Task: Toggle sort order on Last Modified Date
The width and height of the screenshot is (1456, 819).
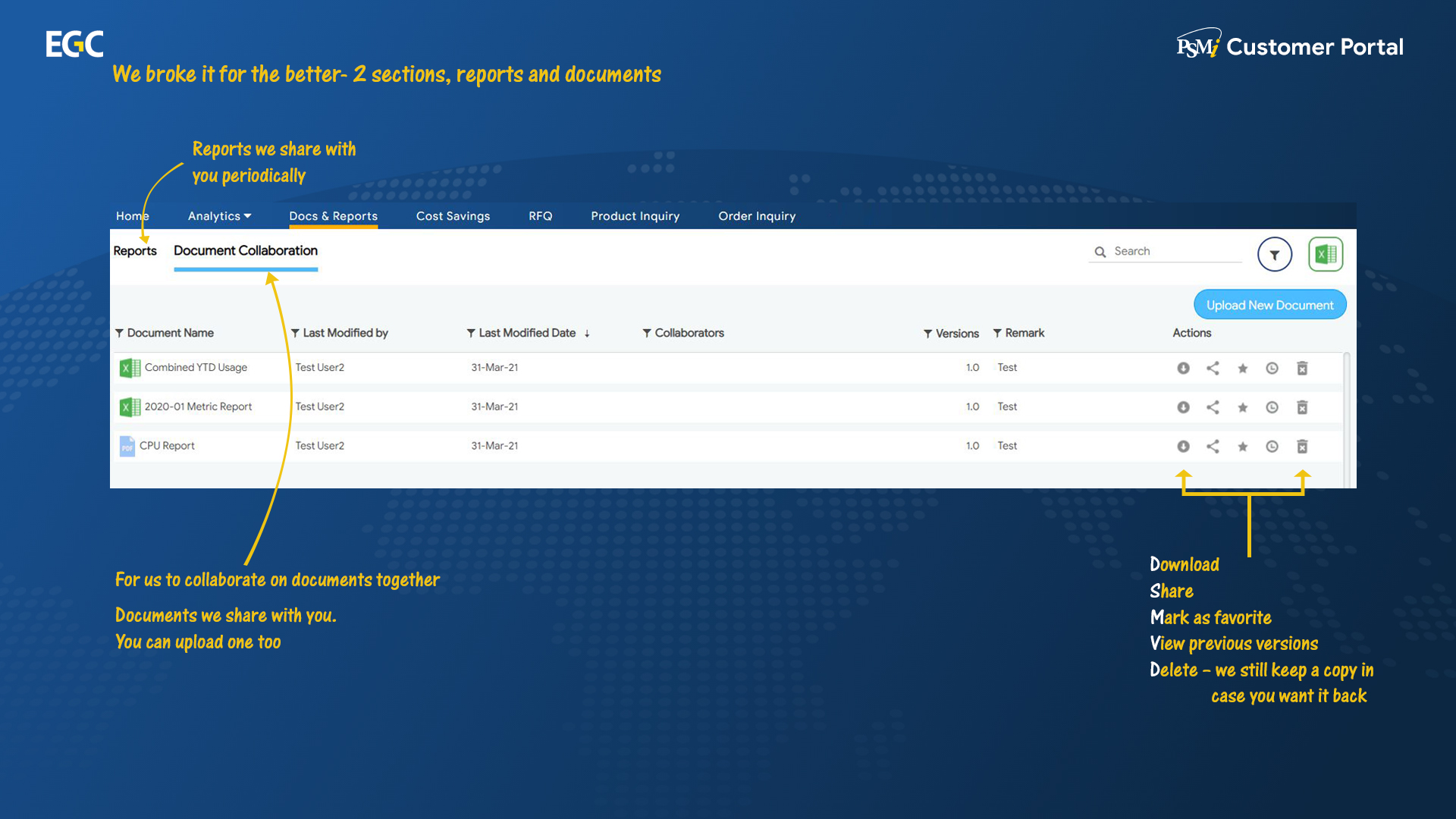Action: [588, 333]
